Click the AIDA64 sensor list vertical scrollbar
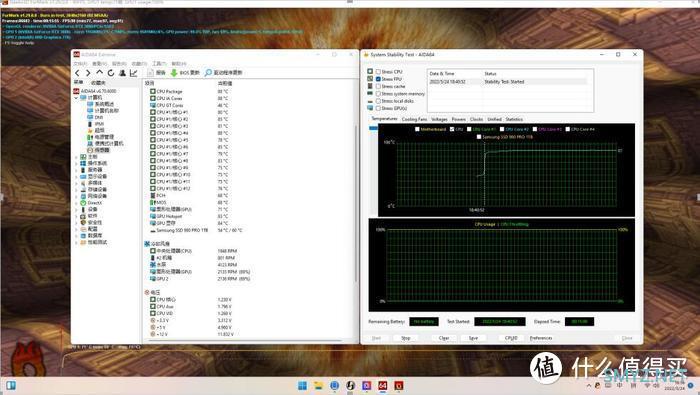Viewport: 700px width, 395px height. tap(356, 203)
